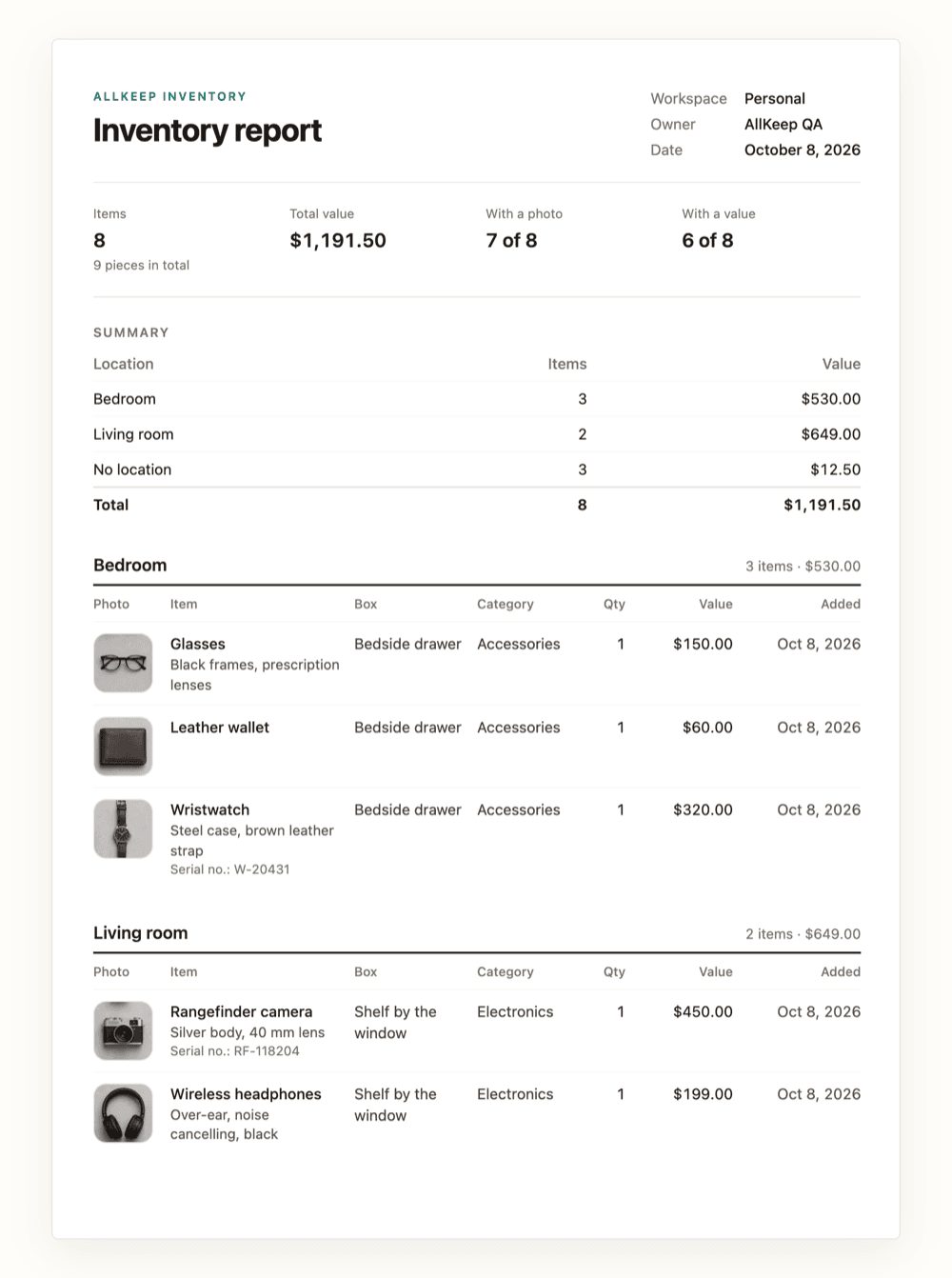Select the Leather wallet item name
The height and width of the screenshot is (1278, 952).
point(219,728)
